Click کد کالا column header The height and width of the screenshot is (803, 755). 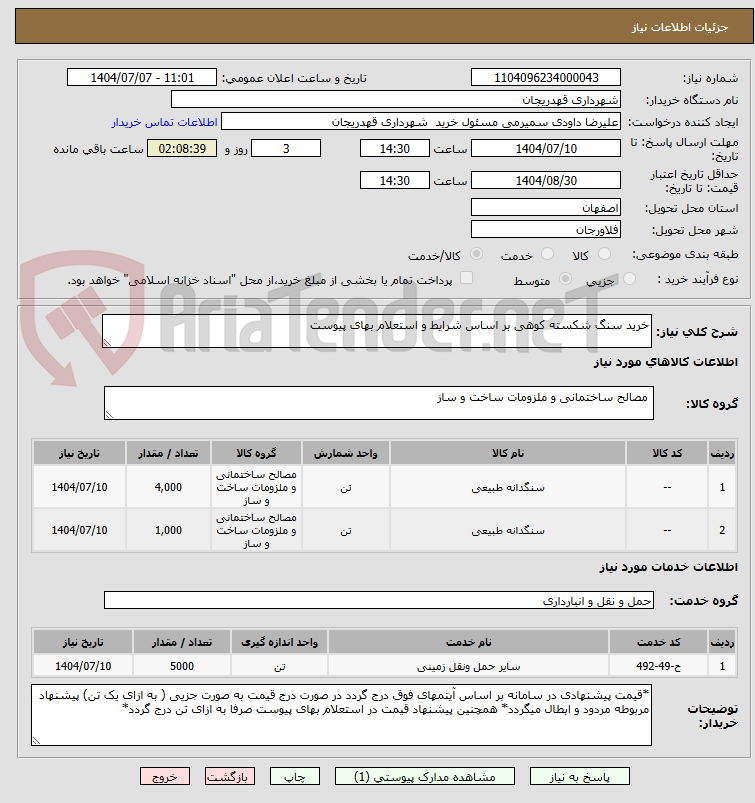click(666, 453)
